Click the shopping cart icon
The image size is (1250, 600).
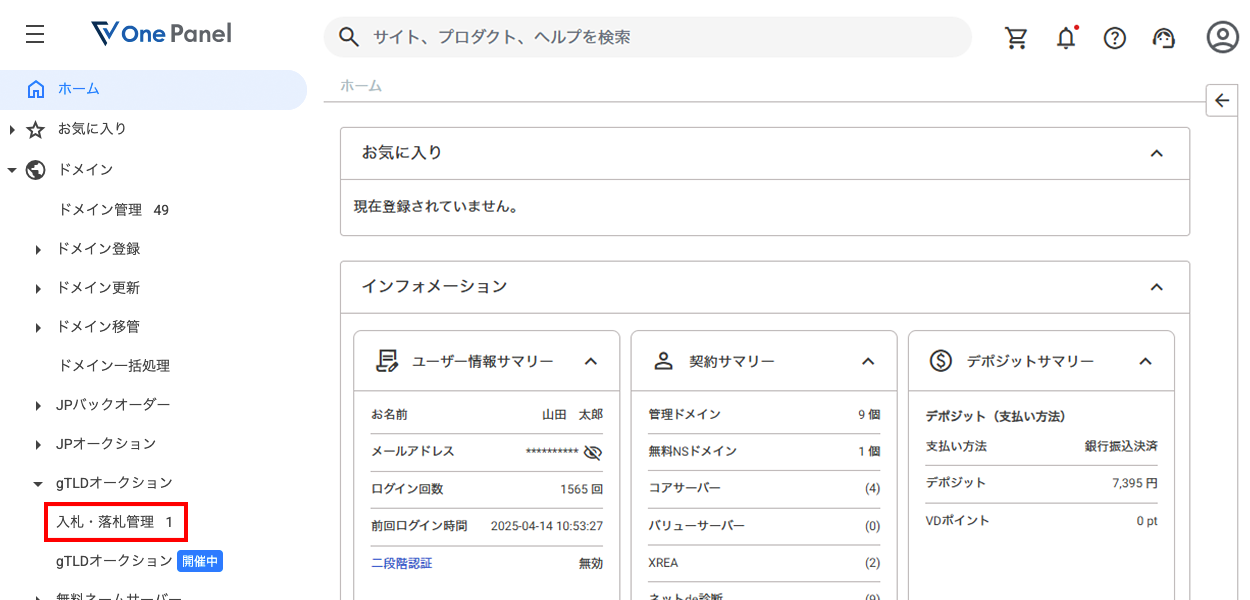point(1016,38)
